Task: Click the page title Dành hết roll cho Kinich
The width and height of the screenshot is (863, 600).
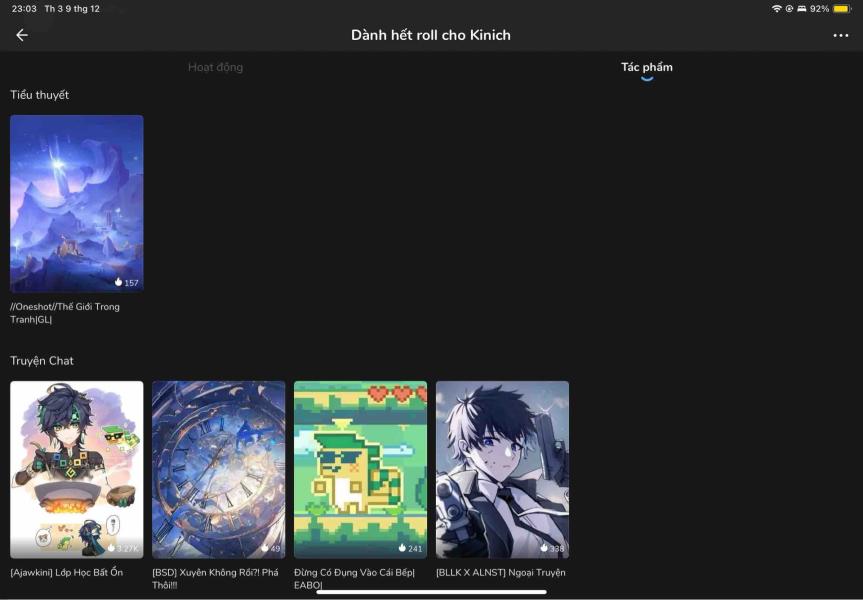Action: [x=431, y=35]
